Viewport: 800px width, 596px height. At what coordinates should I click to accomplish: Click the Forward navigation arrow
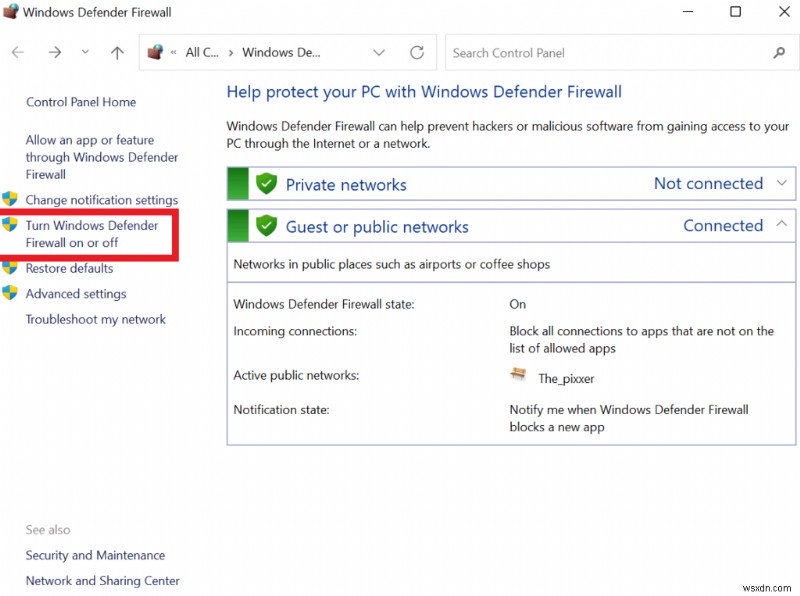pos(54,53)
